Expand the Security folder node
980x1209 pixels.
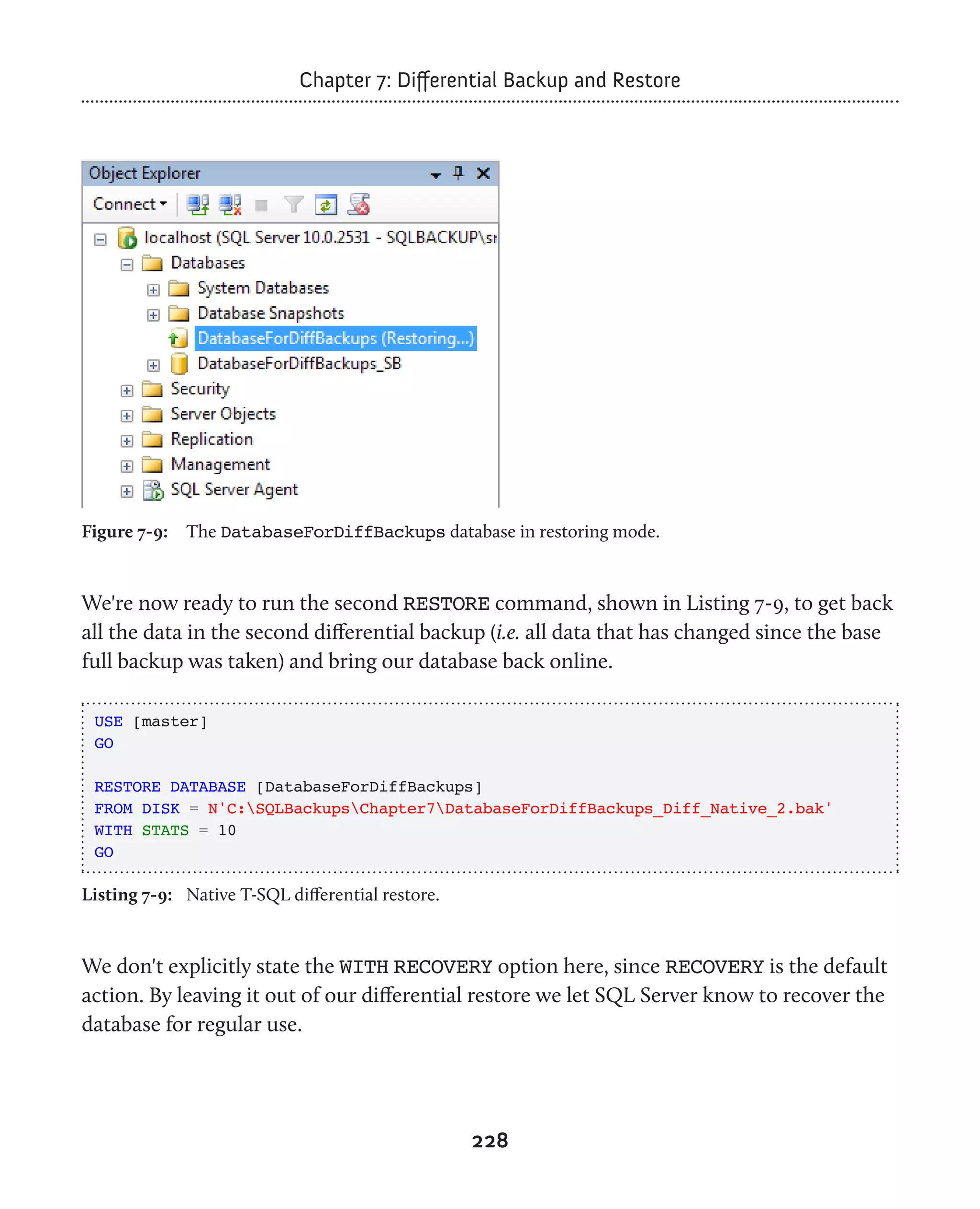coord(127,390)
